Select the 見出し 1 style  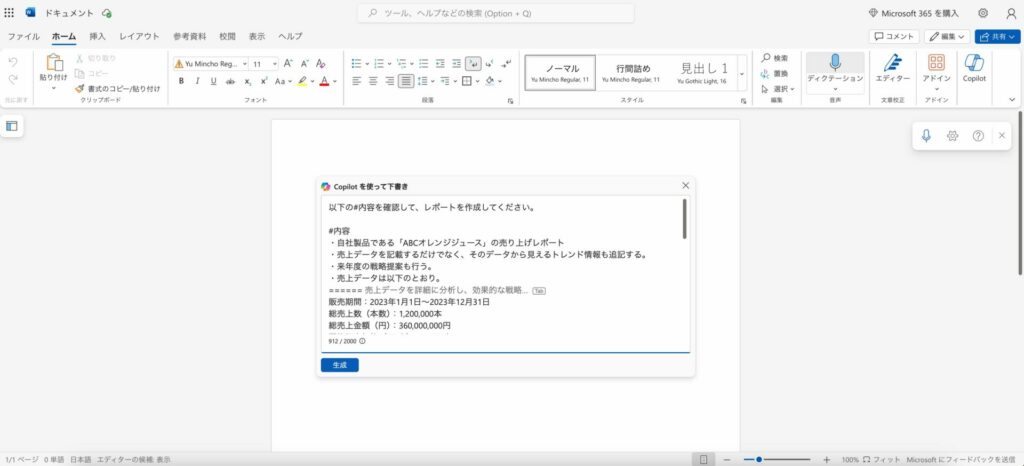point(703,72)
